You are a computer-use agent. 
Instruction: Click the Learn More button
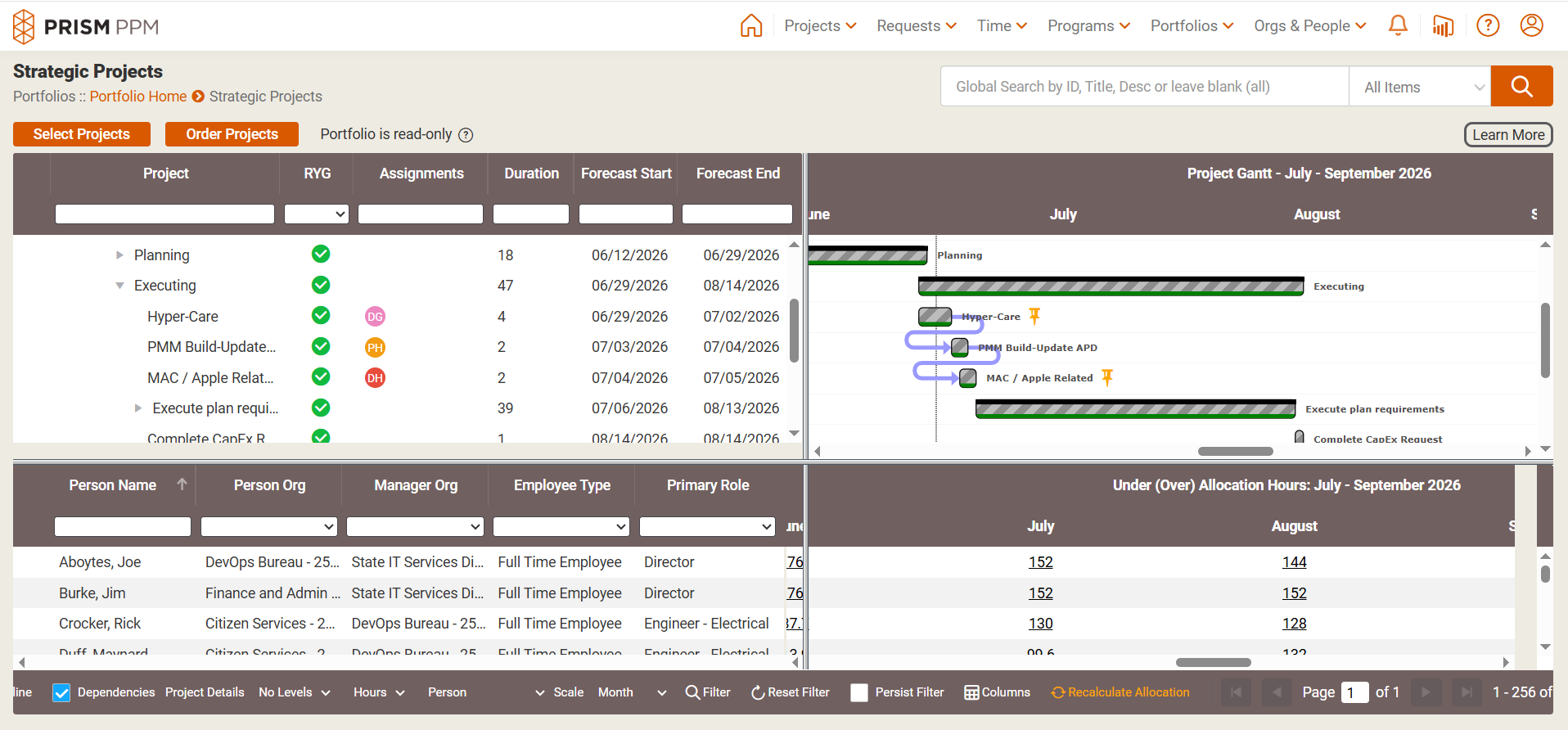point(1508,135)
